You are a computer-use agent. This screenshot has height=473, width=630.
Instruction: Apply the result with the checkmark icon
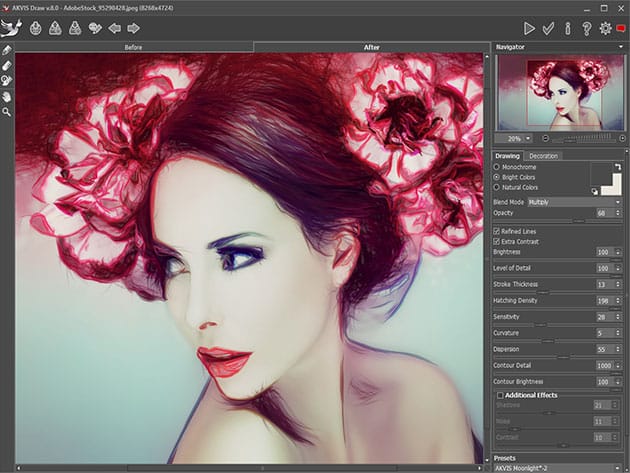click(548, 28)
